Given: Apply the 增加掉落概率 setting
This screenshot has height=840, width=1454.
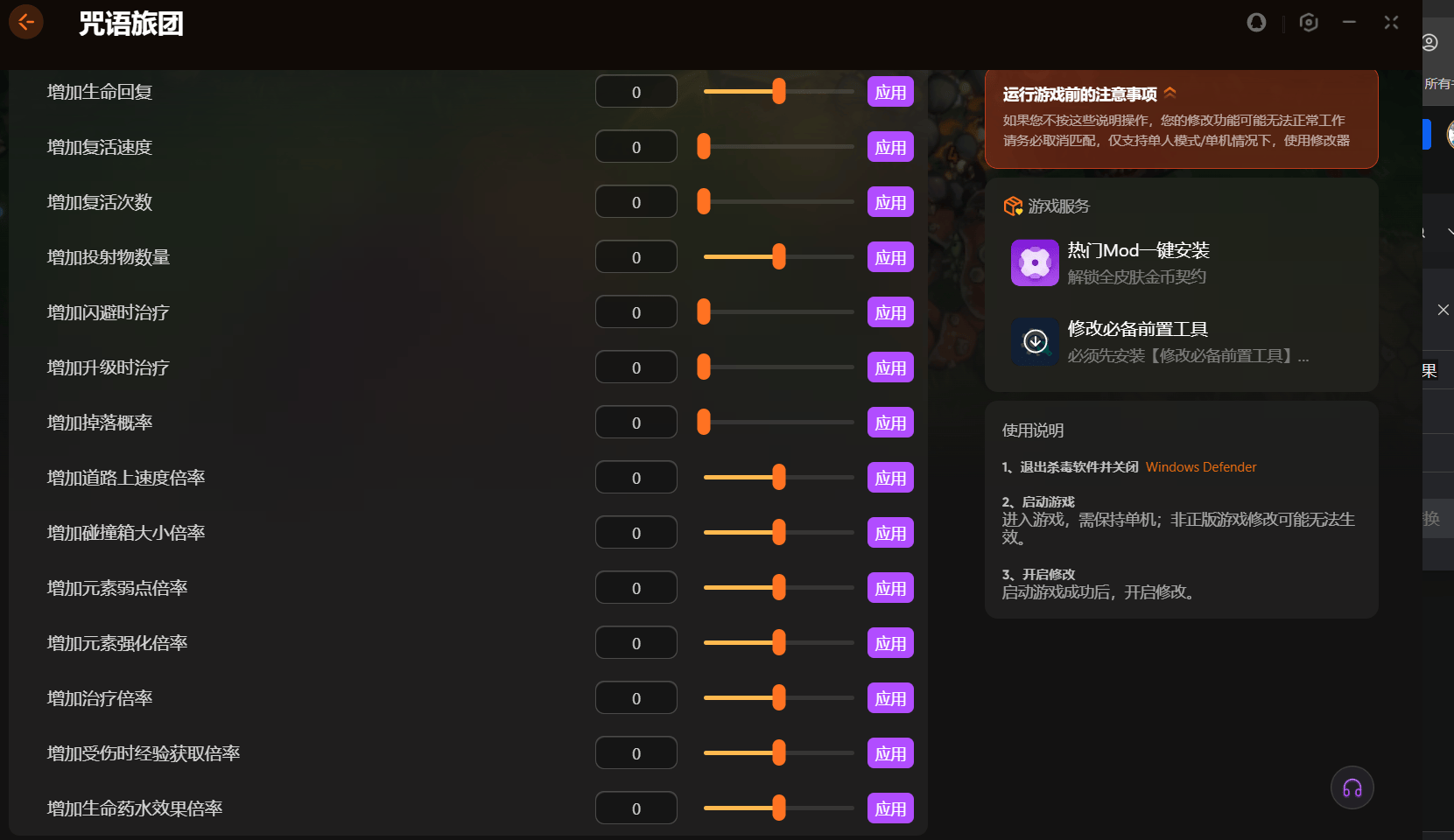Looking at the screenshot, I should [890, 423].
